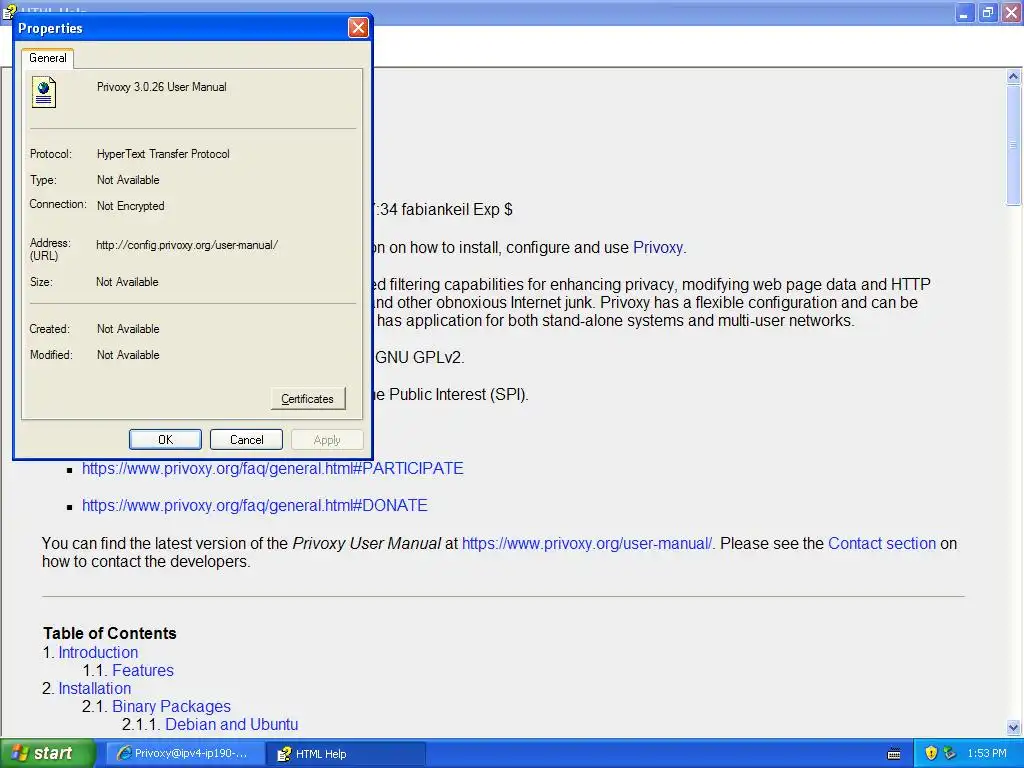
Task: Click scrollbar down arrow in HTML Help
Action: [x=1014, y=727]
